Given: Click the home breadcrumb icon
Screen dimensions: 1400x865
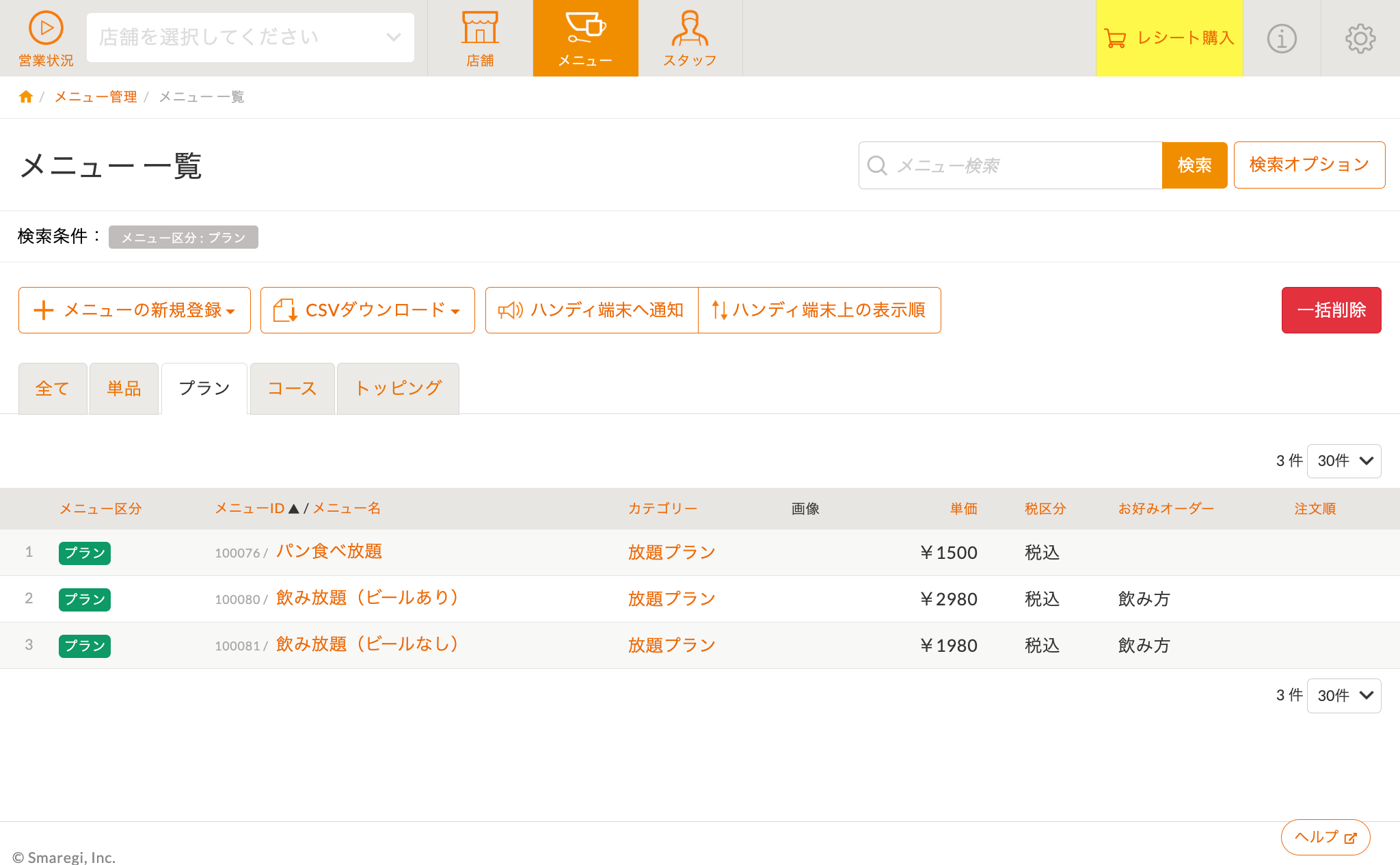Looking at the screenshot, I should point(26,97).
